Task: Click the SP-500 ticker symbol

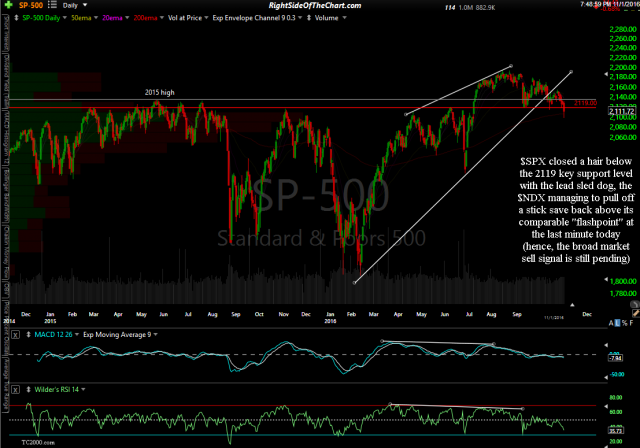Action: (31, 5)
